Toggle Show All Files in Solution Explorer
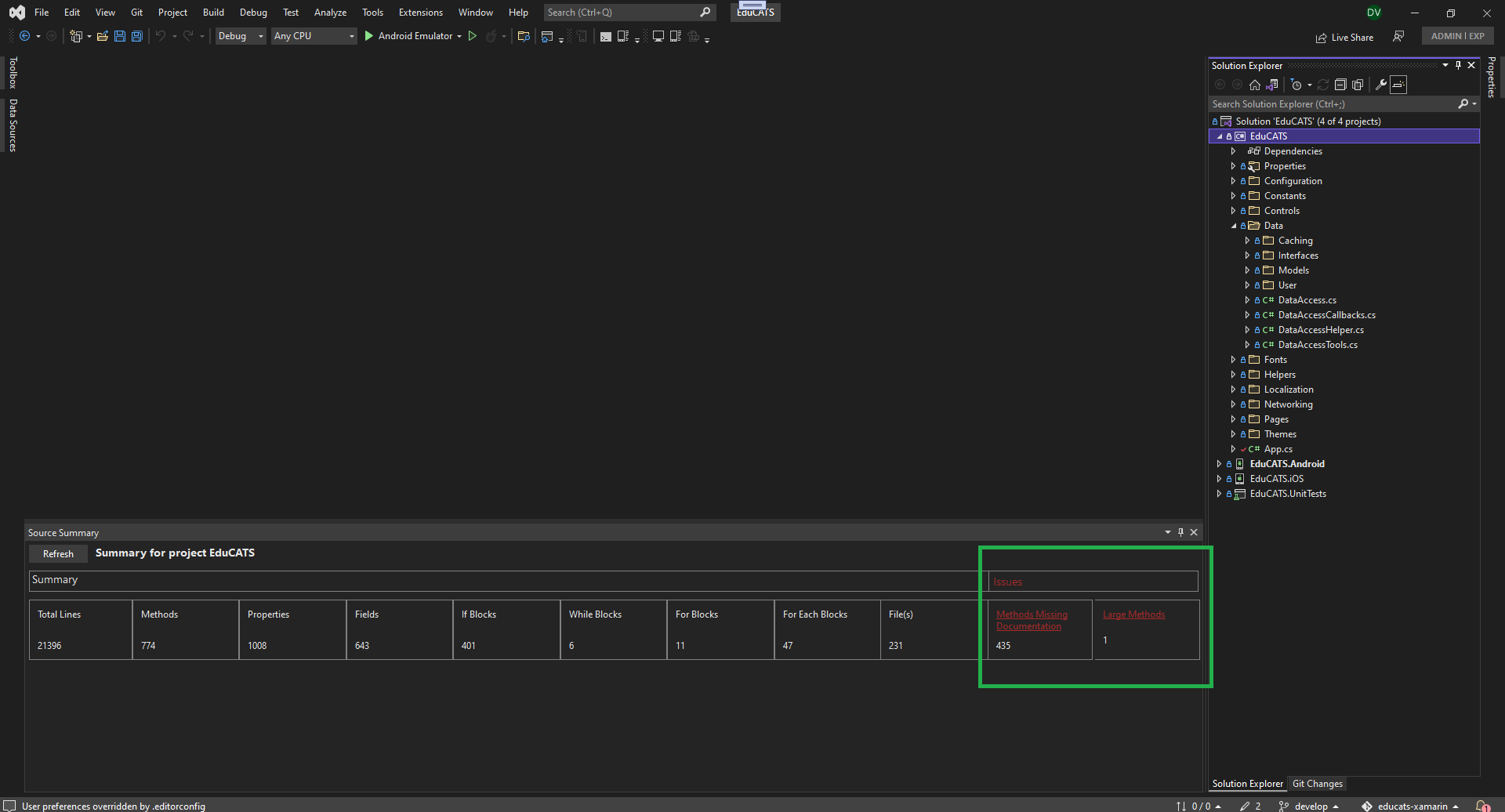Screen dimensions: 1505x812 point(1358,85)
